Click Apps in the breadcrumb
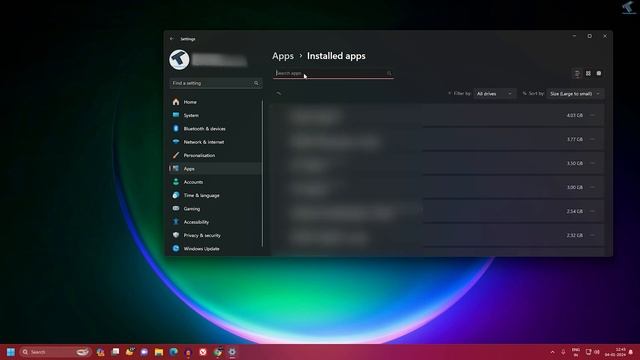 [x=283, y=56]
